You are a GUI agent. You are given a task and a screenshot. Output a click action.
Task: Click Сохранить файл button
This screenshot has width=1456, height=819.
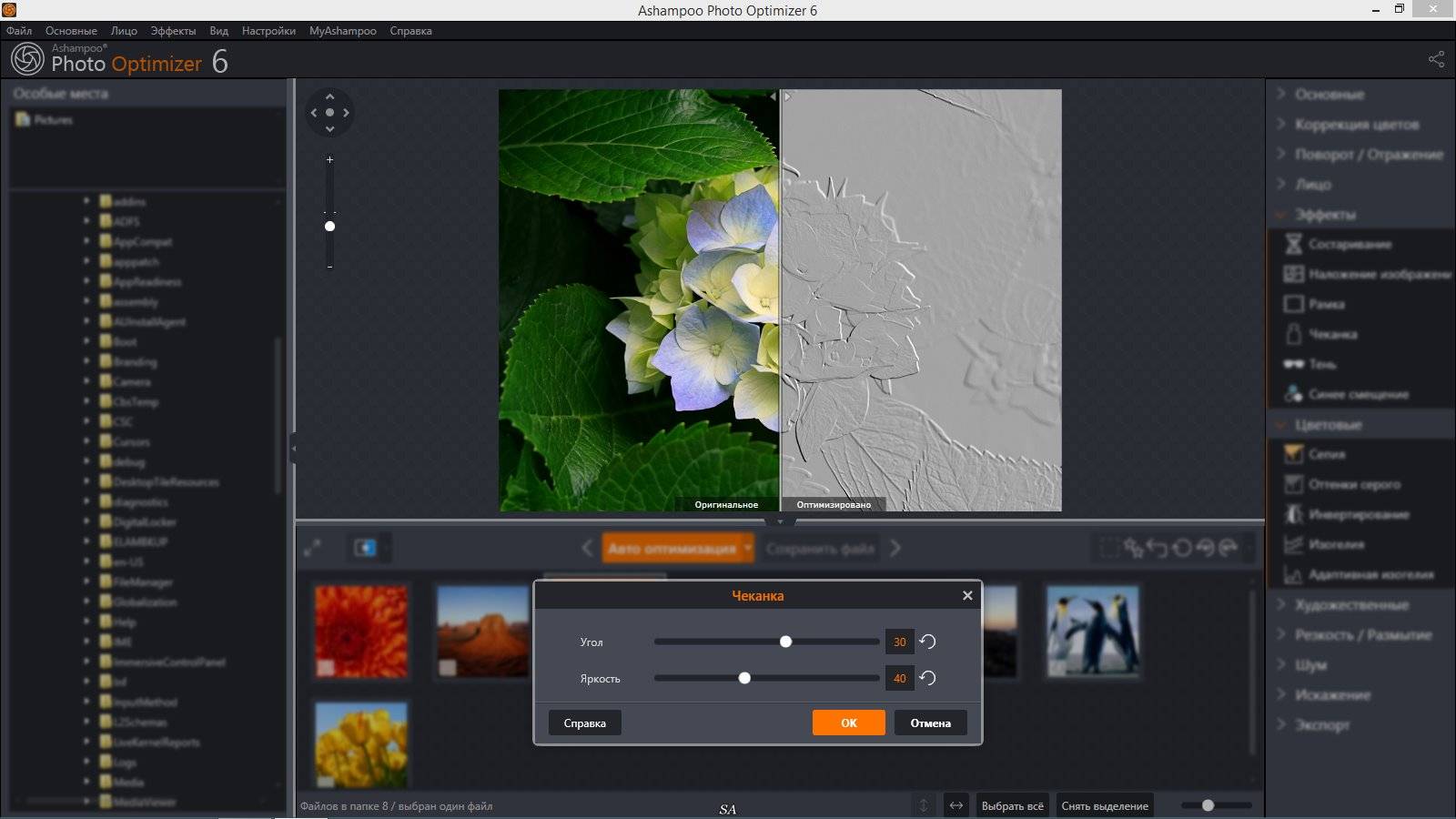click(x=820, y=548)
